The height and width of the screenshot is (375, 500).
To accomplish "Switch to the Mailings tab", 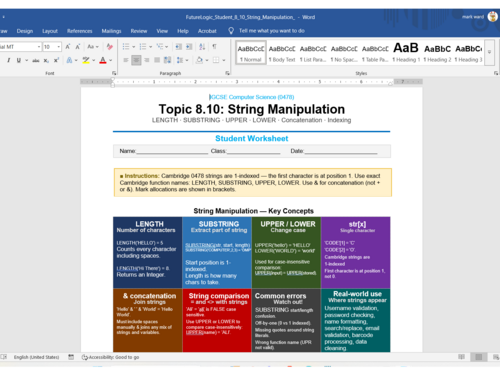I will (x=111, y=31).
